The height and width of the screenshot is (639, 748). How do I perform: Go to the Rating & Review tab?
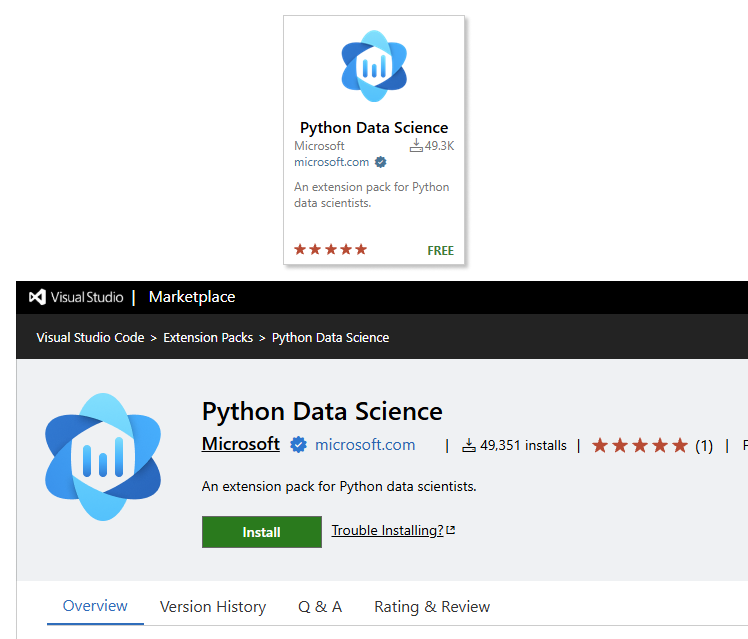click(432, 607)
